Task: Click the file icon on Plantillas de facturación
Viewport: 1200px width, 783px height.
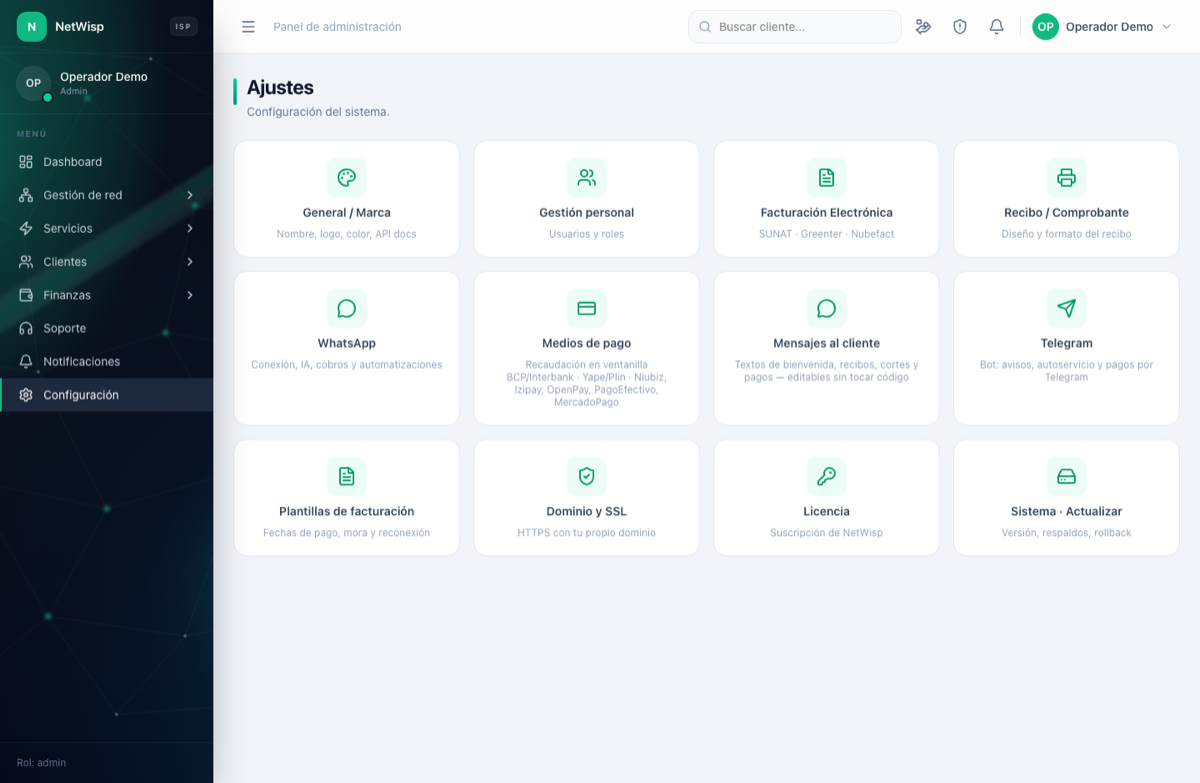Action: coord(347,476)
